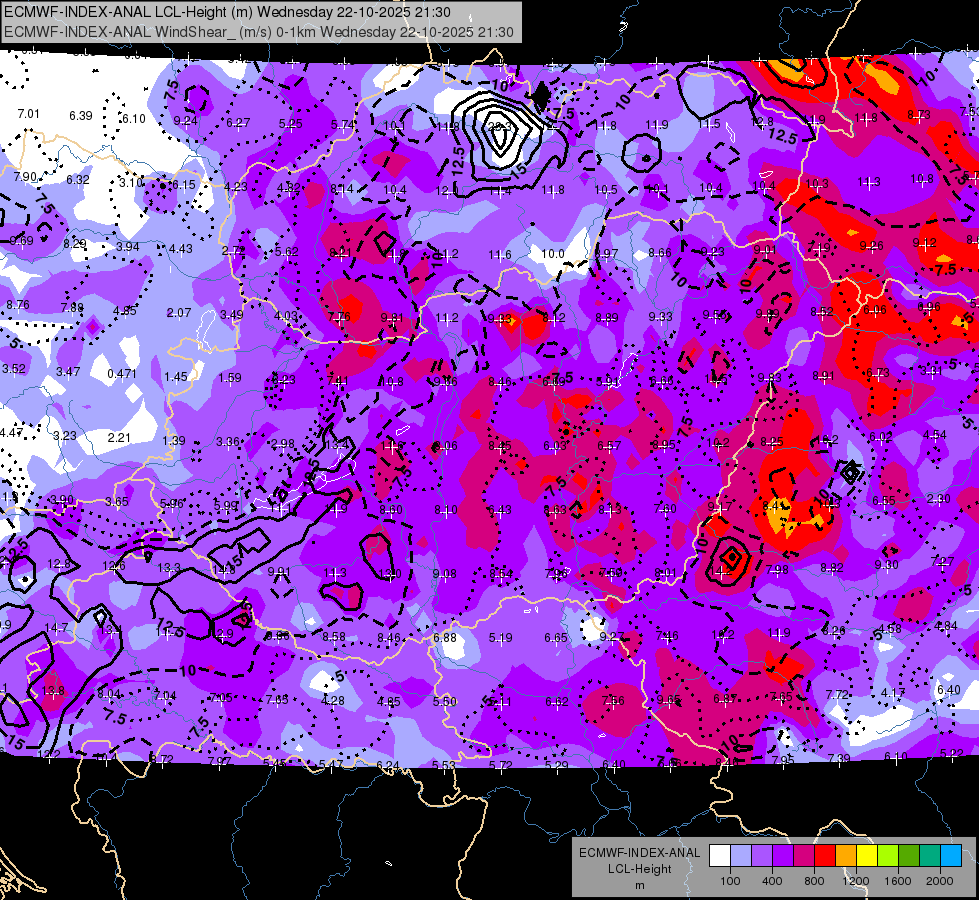This screenshot has width=979, height=900.
Task: Click the wind shear value 2.07
Action: 179,312
